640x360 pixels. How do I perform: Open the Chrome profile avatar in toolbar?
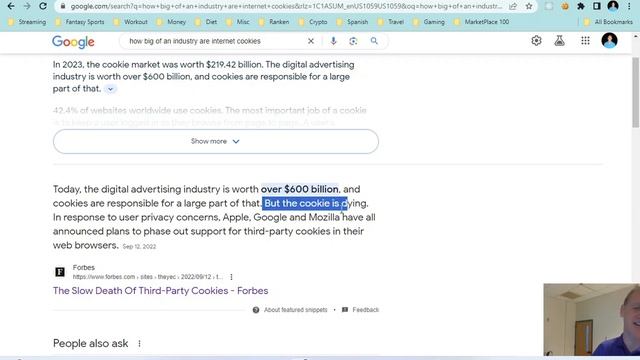613,6
